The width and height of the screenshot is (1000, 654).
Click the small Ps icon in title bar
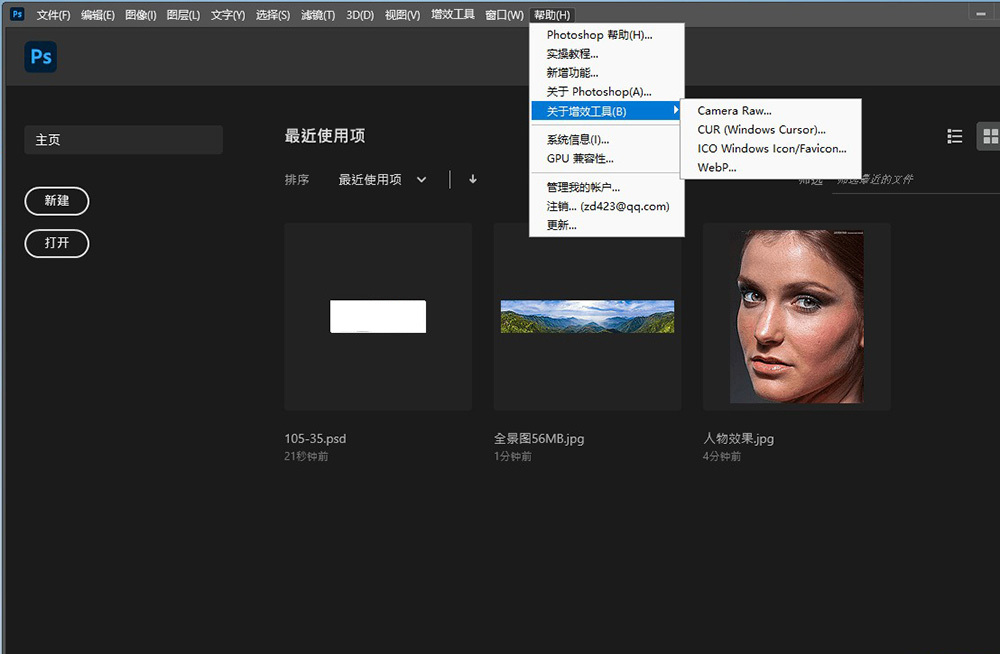[17, 14]
